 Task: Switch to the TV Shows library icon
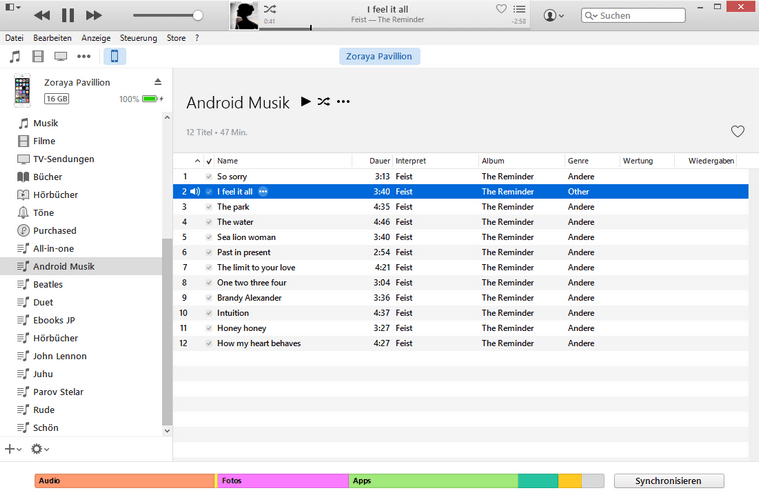[61, 57]
